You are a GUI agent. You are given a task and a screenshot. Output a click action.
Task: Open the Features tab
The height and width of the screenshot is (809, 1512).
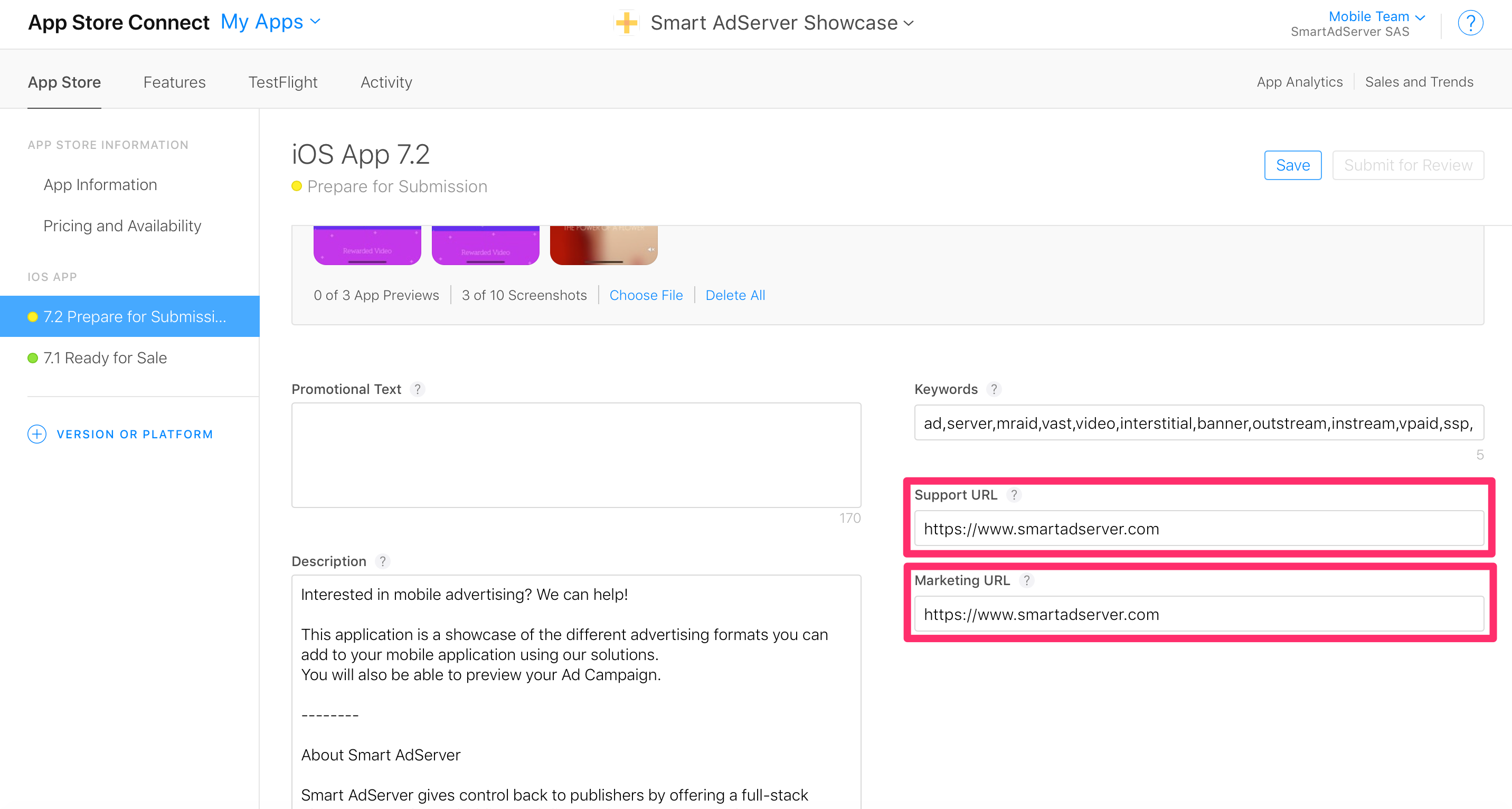[174, 82]
